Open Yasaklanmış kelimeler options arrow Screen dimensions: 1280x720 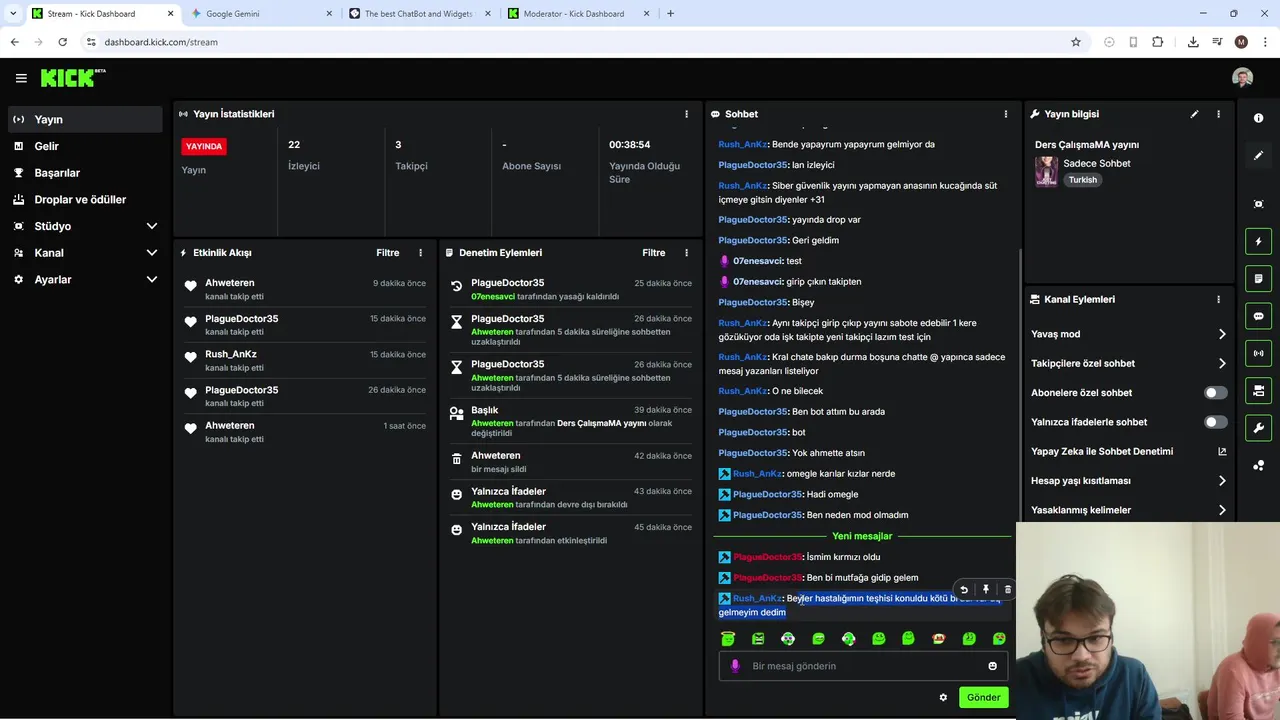point(1221,510)
